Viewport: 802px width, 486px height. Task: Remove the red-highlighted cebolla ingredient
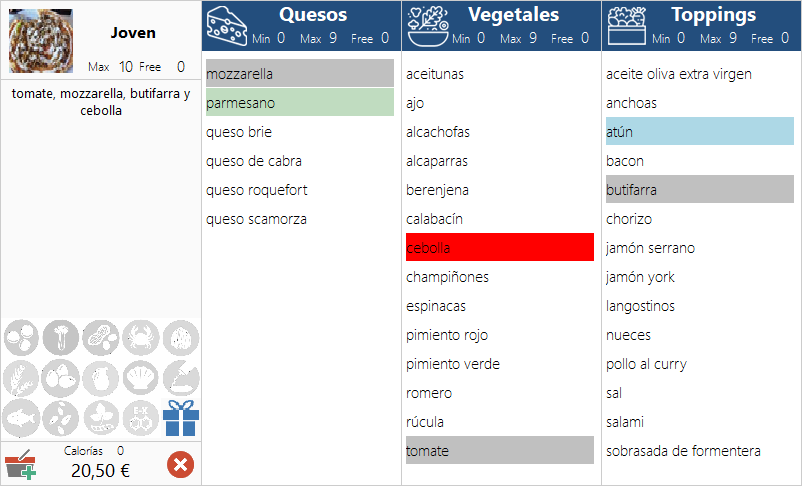coord(499,248)
